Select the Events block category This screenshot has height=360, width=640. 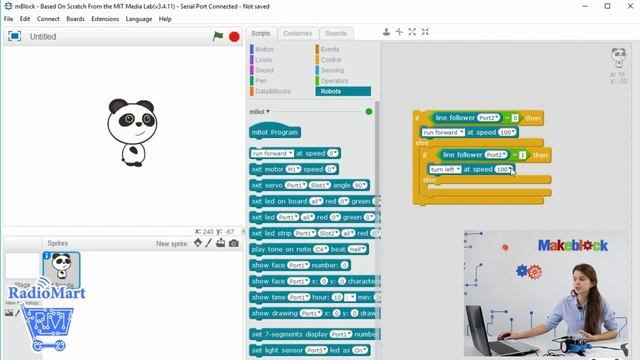click(x=330, y=49)
